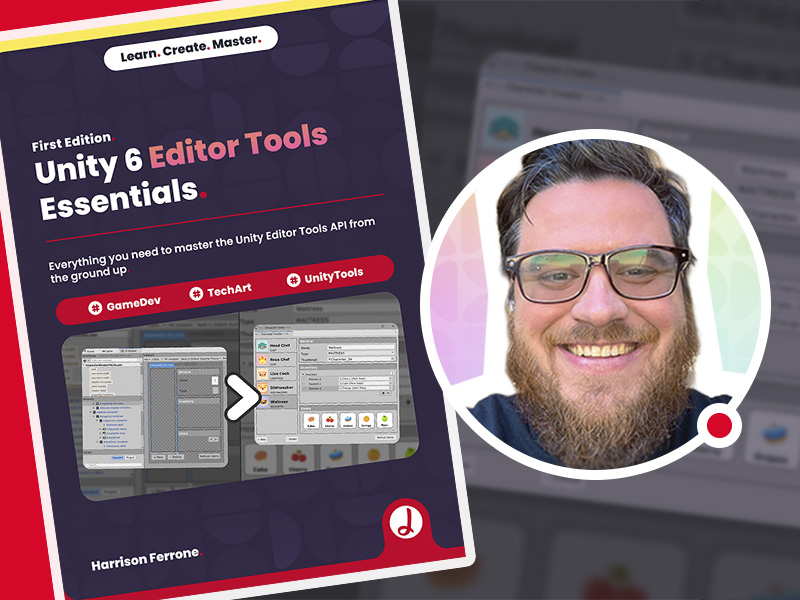
Task: Open the Type dropdown in the General section
Action: click(360, 353)
